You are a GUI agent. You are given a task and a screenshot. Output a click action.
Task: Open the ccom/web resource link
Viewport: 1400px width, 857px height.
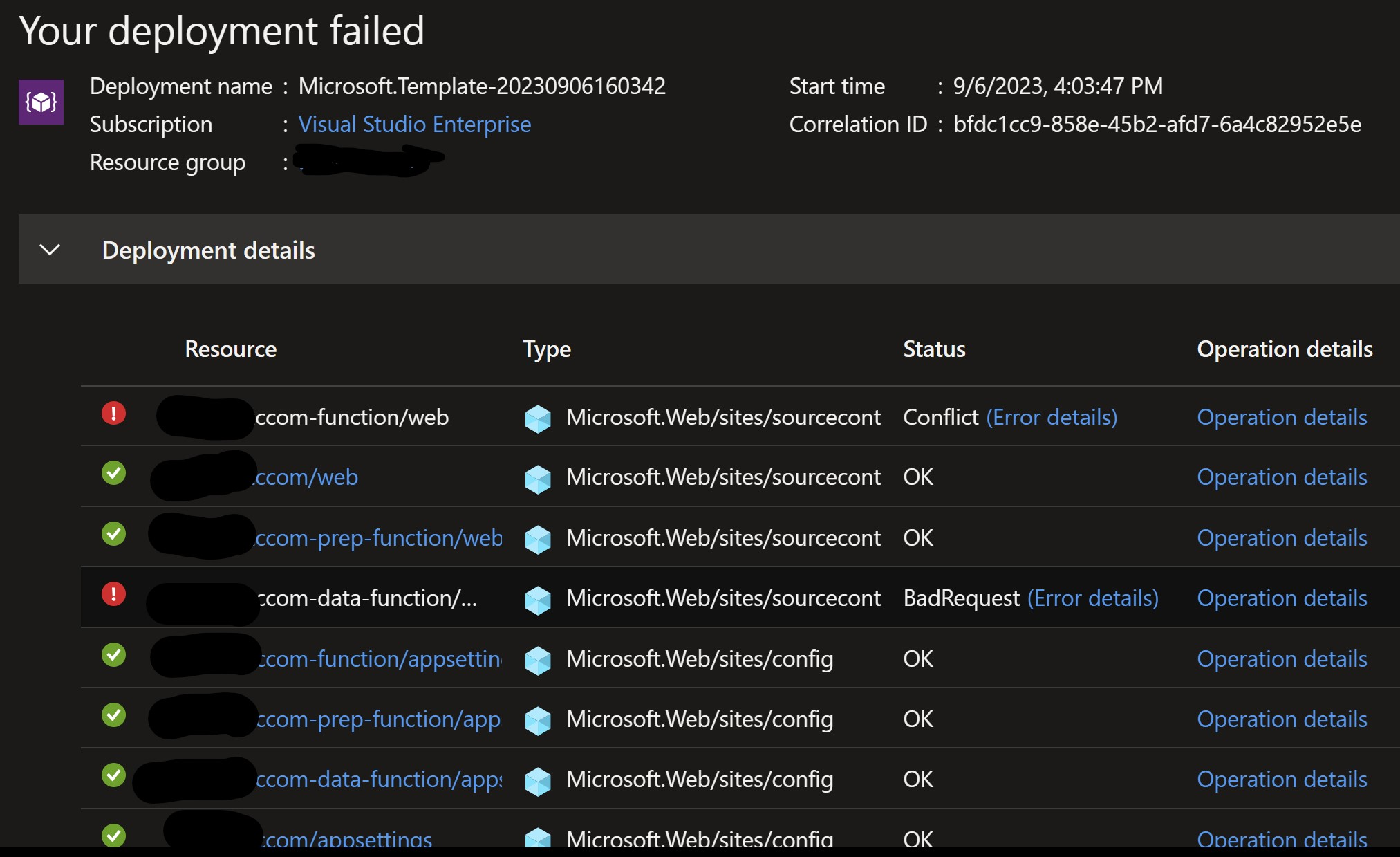[306, 477]
